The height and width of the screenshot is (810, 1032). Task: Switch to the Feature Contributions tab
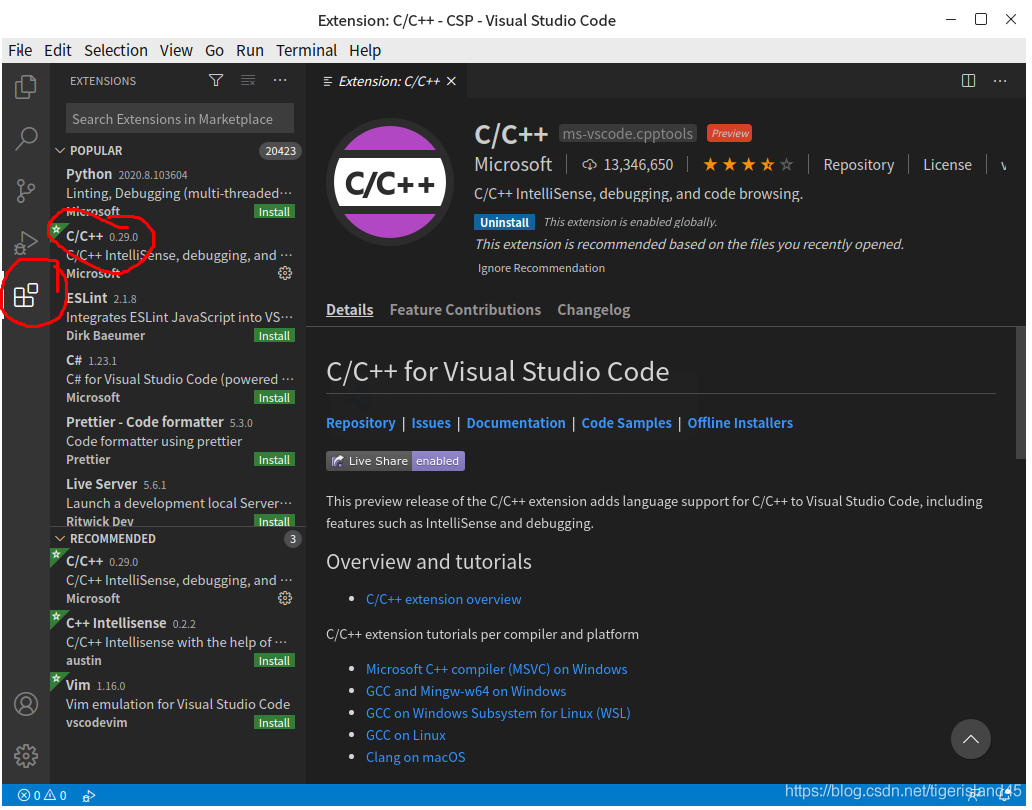pyautogui.click(x=465, y=310)
